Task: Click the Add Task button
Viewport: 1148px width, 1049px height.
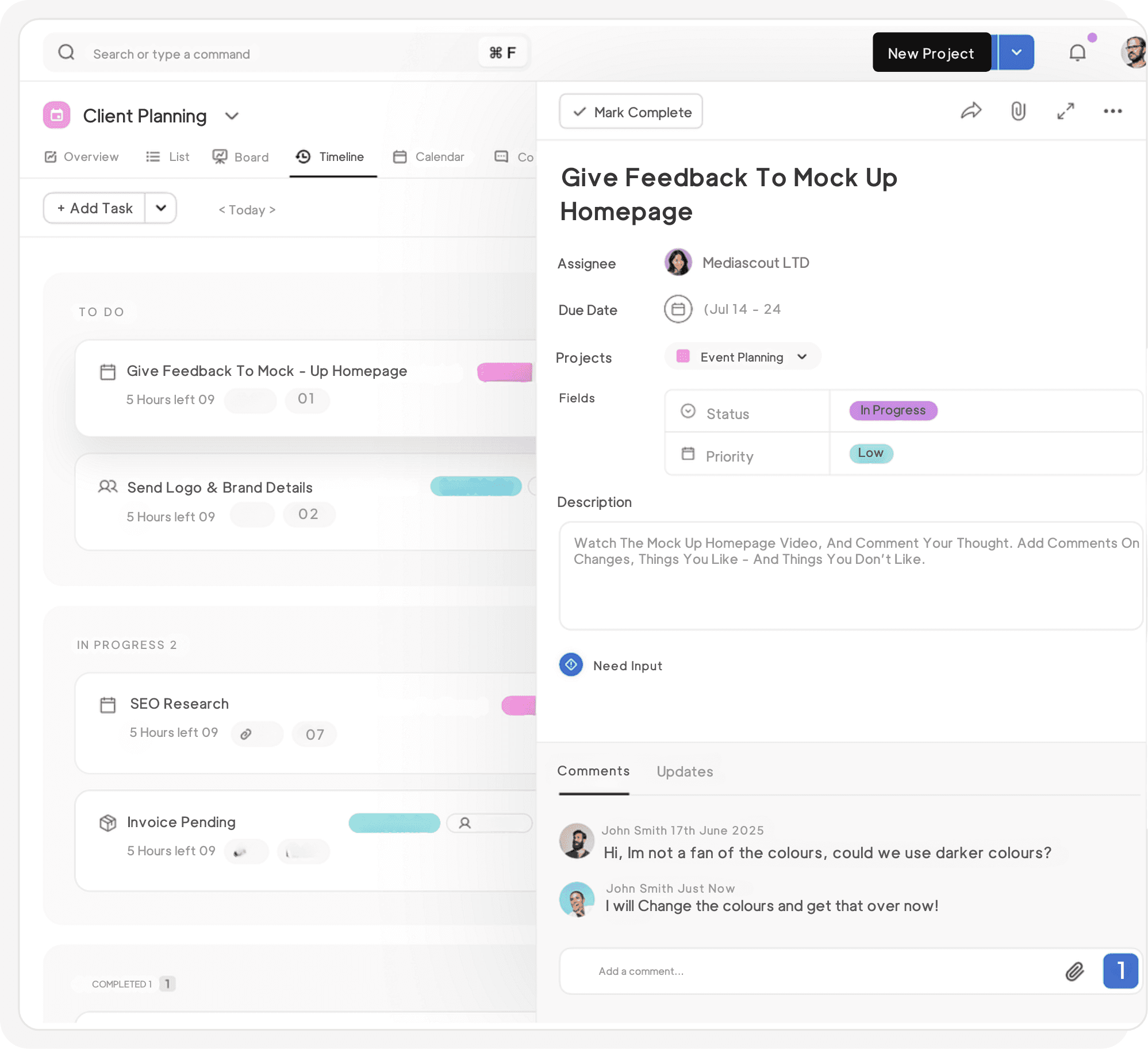Action: click(x=95, y=208)
